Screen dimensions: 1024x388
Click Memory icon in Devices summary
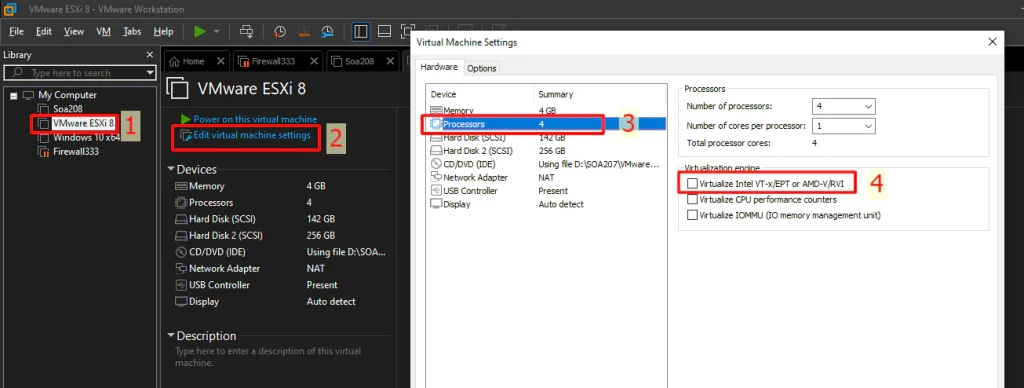[x=181, y=186]
